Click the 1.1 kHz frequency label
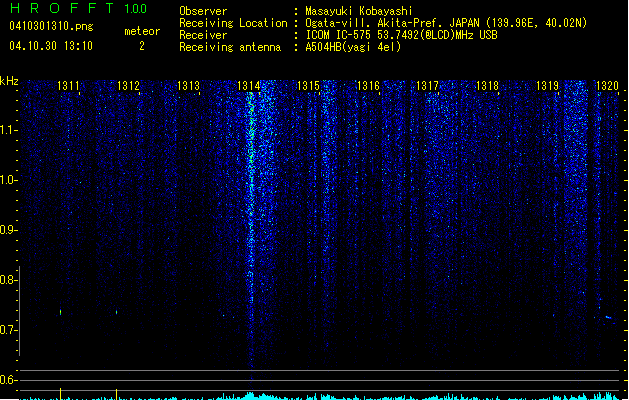Screen dimensions: 629x400 coord(8,130)
